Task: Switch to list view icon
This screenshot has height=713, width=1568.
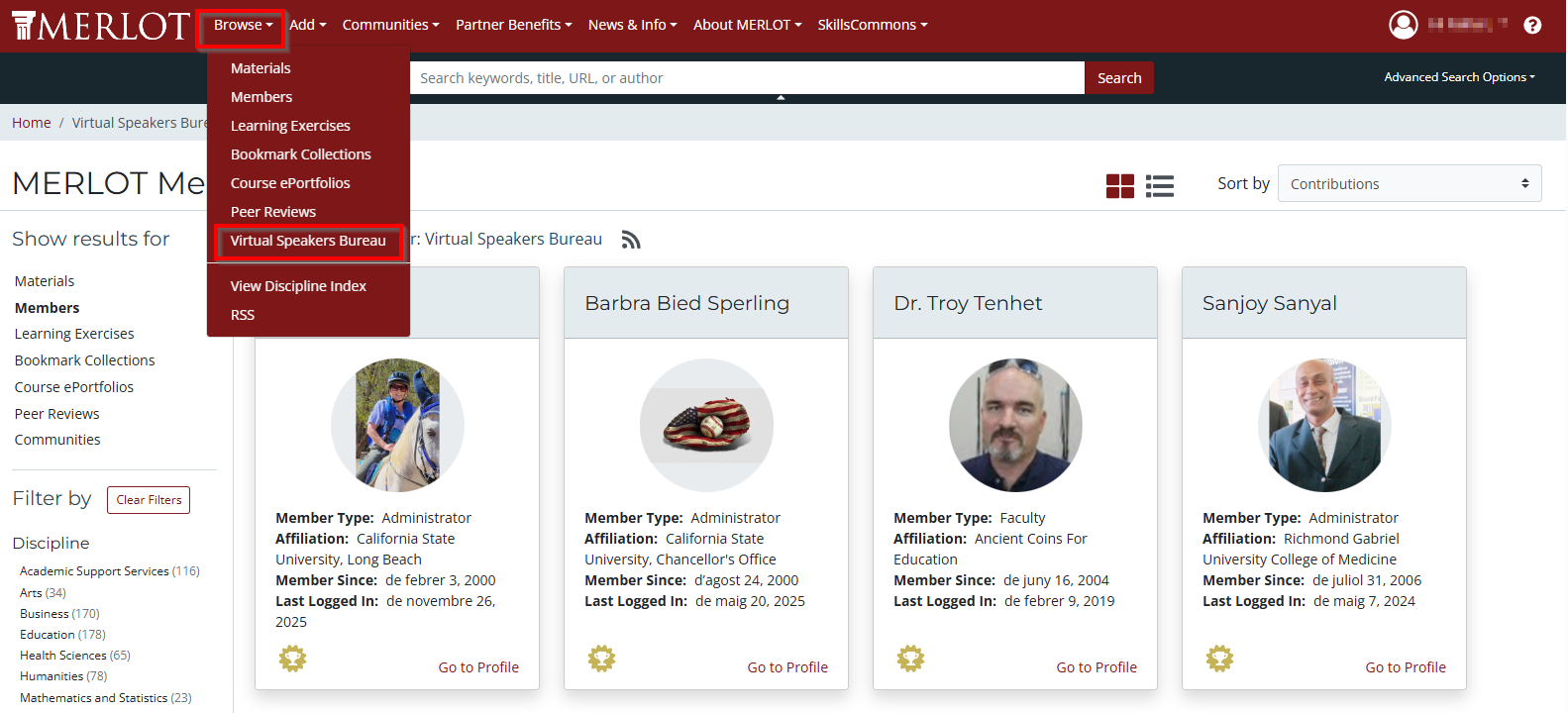Action: 1159,185
